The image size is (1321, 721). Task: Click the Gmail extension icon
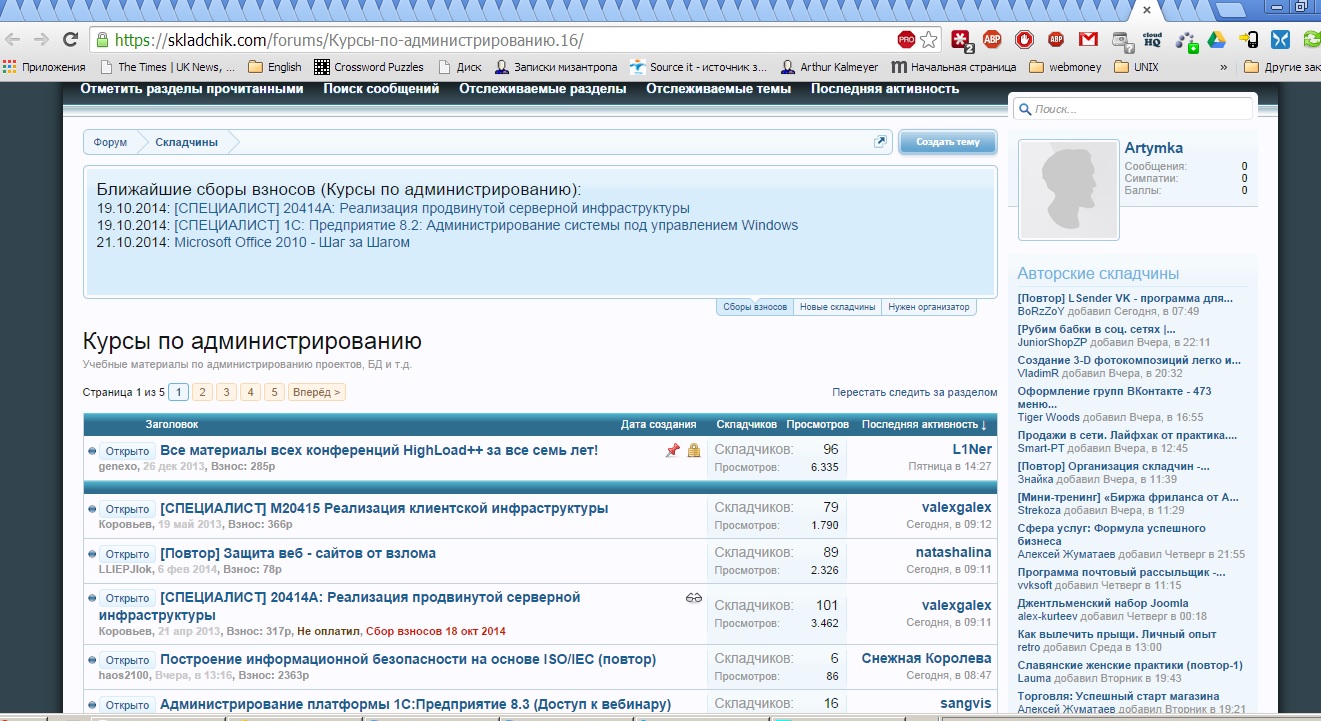pos(1088,40)
